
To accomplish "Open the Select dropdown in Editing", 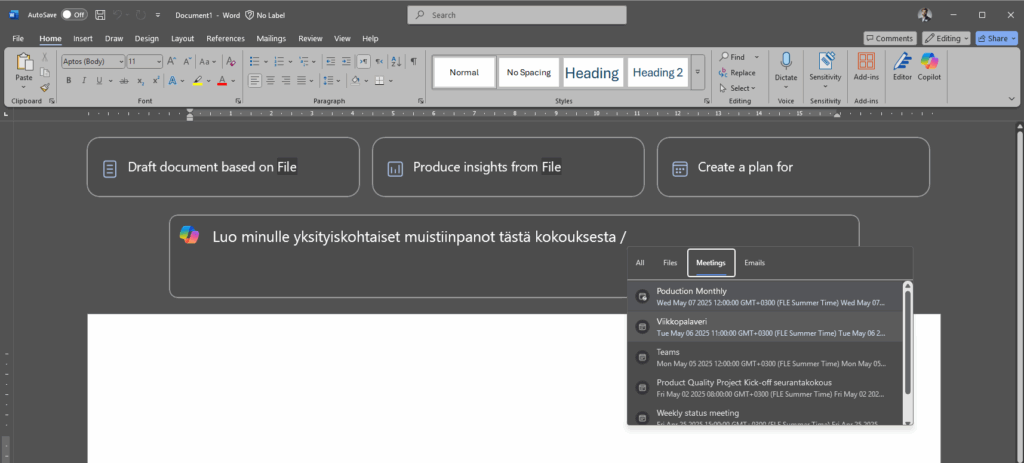I will coord(737,88).
